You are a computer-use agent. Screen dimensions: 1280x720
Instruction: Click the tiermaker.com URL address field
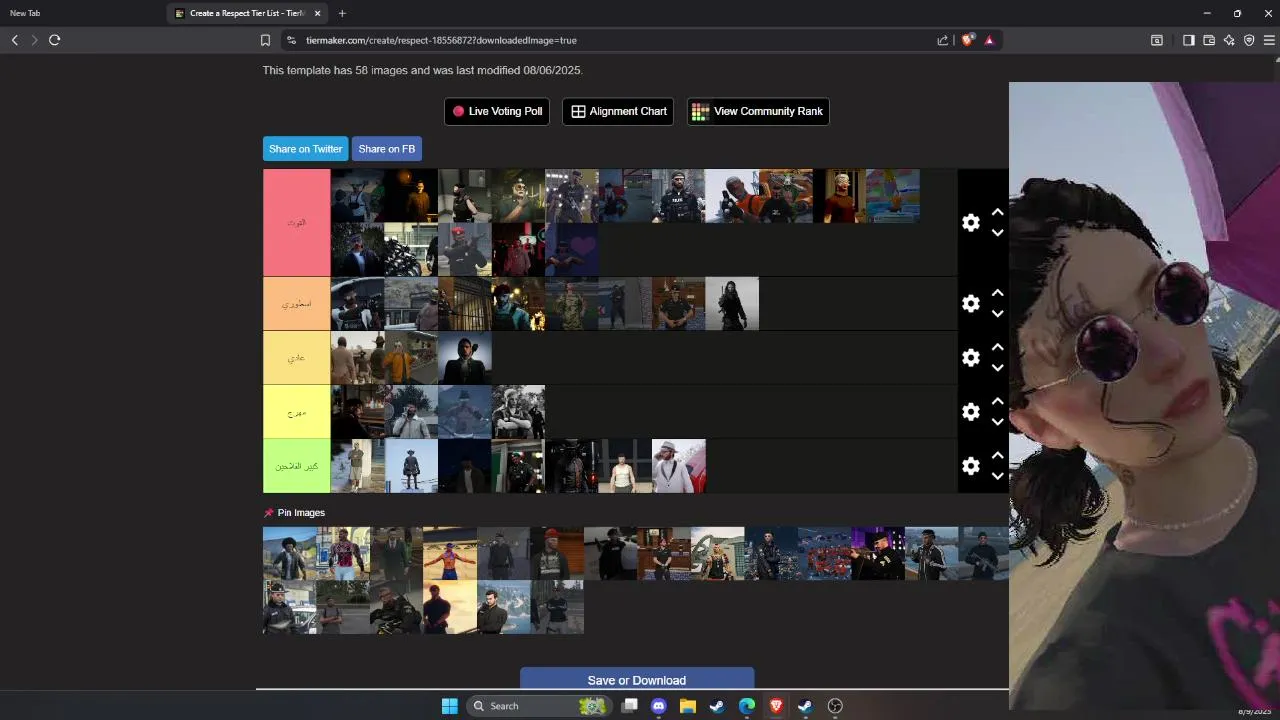(440, 40)
